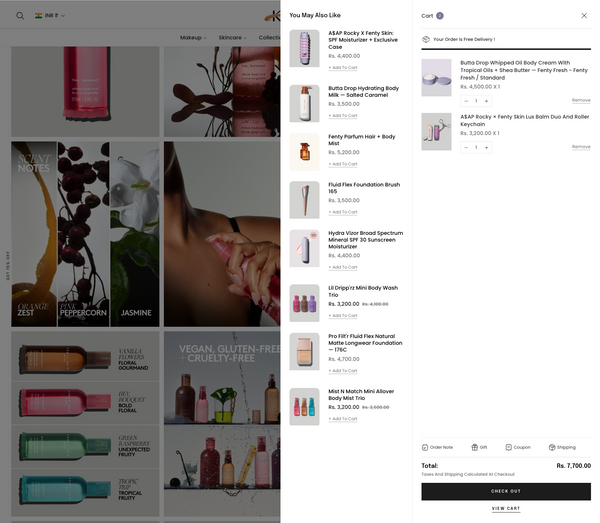Click the CHECK OUT button
Viewport: 600px width, 523px height.
pyautogui.click(x=506, y=491)
